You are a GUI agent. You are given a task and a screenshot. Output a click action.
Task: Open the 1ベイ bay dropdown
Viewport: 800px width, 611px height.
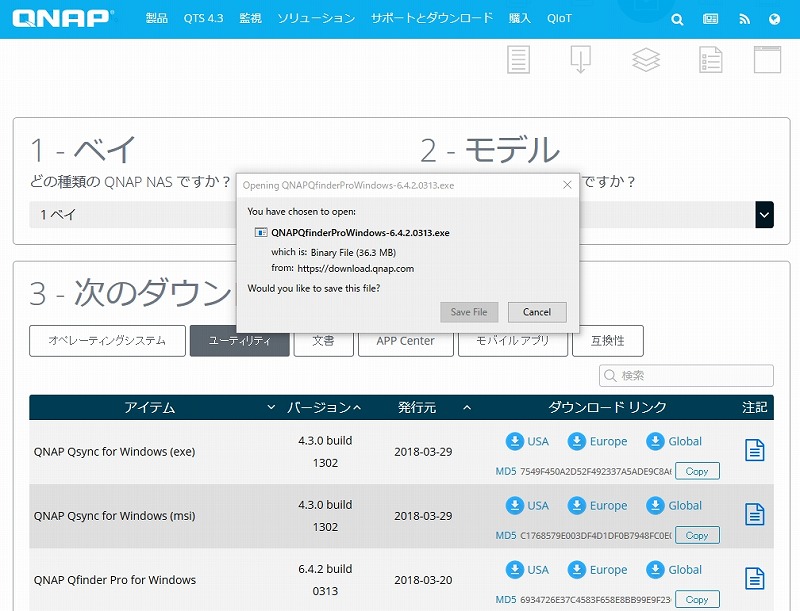click(133, 215)
